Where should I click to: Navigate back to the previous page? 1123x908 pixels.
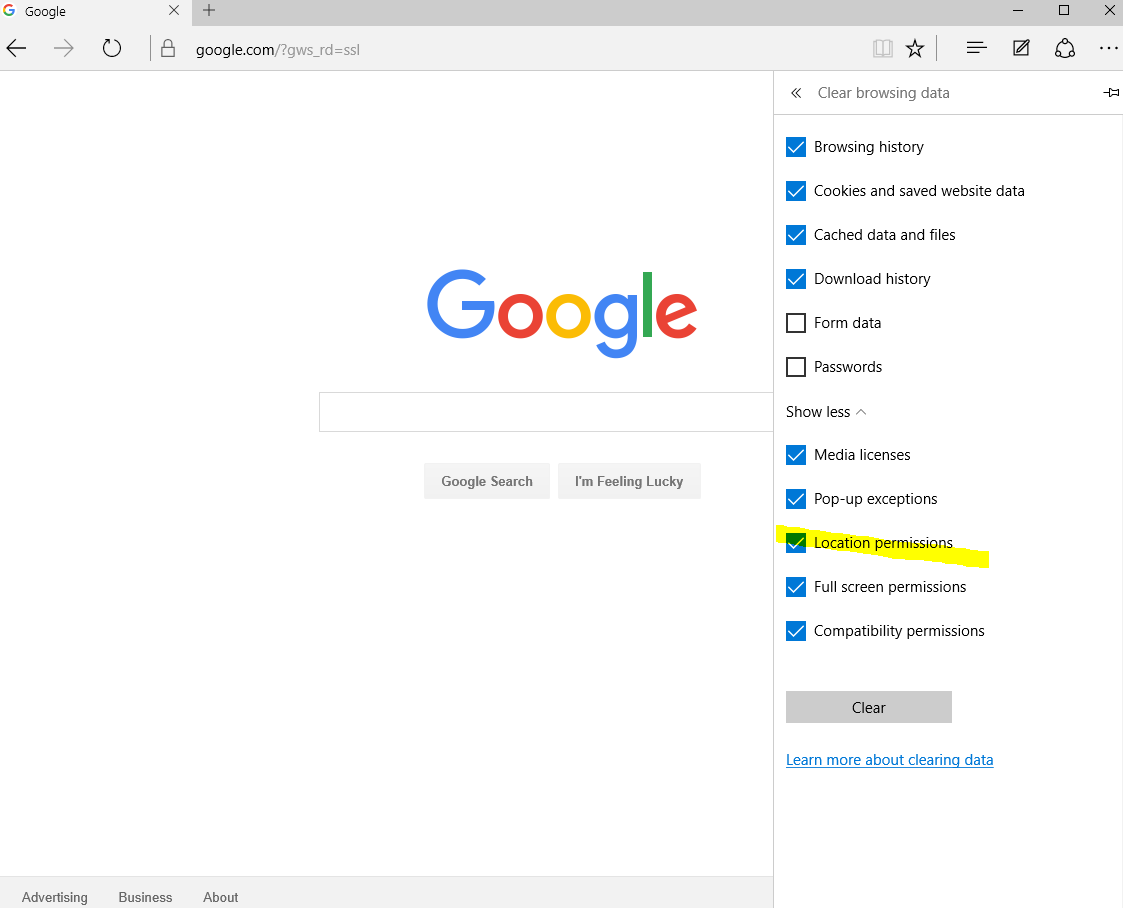click(x=16, y=47)
